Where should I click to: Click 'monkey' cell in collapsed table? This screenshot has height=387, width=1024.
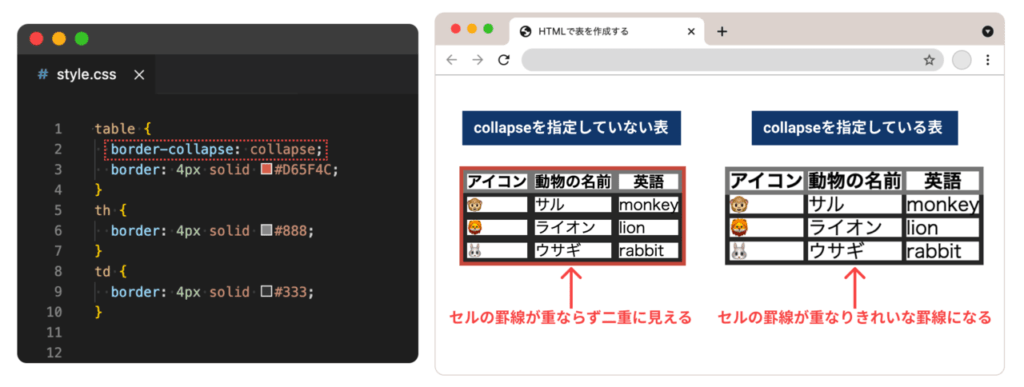tap(942, 204)
